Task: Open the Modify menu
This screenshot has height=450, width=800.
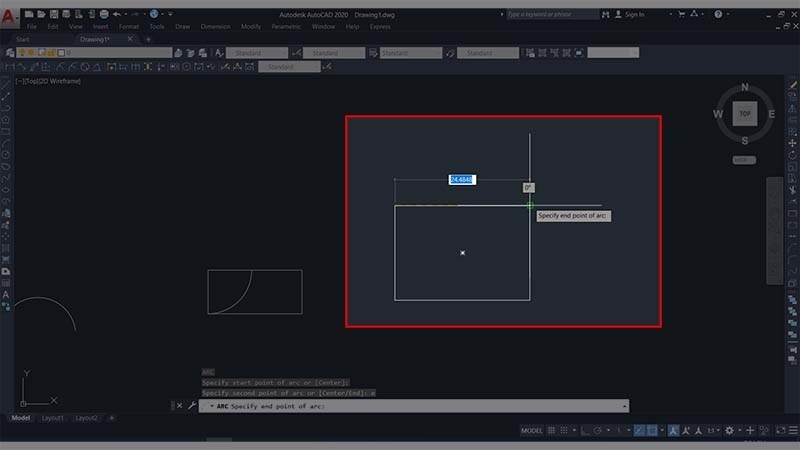Action: [251, 27]
